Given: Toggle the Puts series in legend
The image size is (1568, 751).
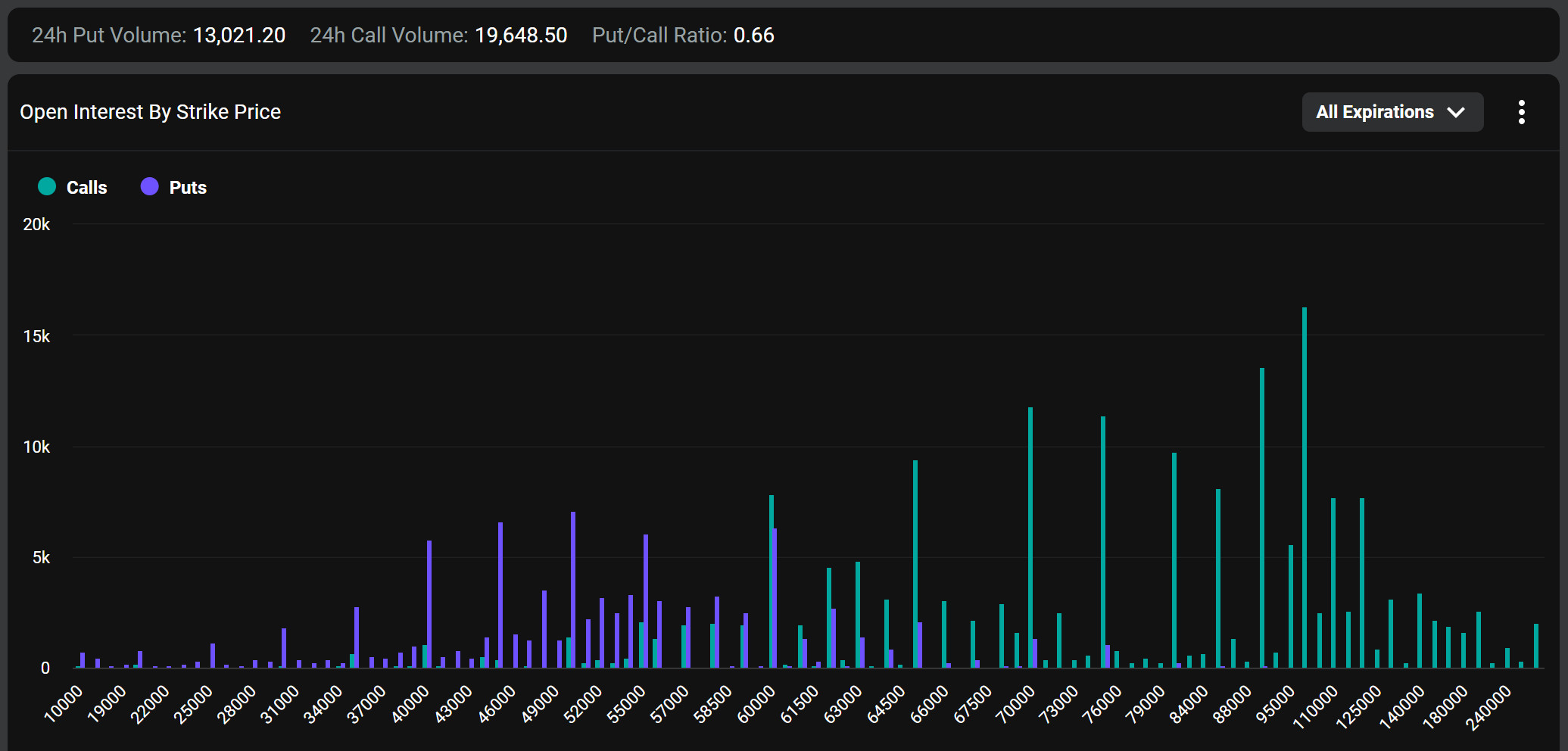Looking at the screenshot, I should click(x=174, y=187).
